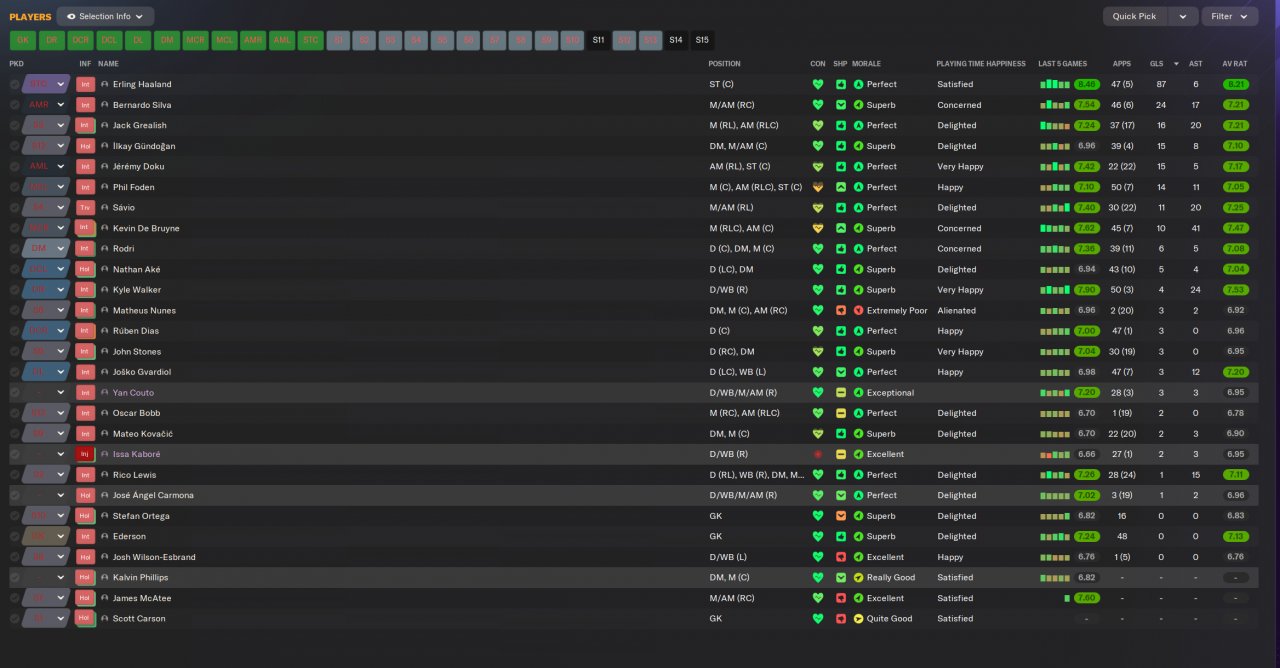
Task: Toggle the picked circle for Yan Couto
Action: tap(15, 392)
